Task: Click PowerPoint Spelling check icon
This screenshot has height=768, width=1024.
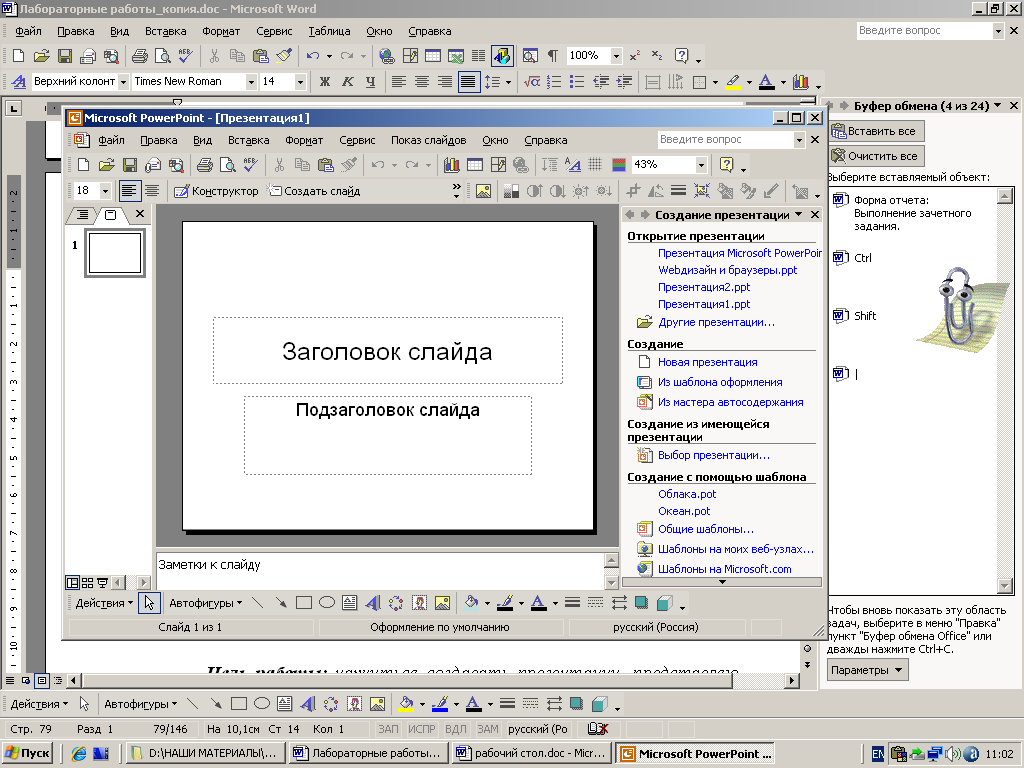Action: (x=250, y=165)
